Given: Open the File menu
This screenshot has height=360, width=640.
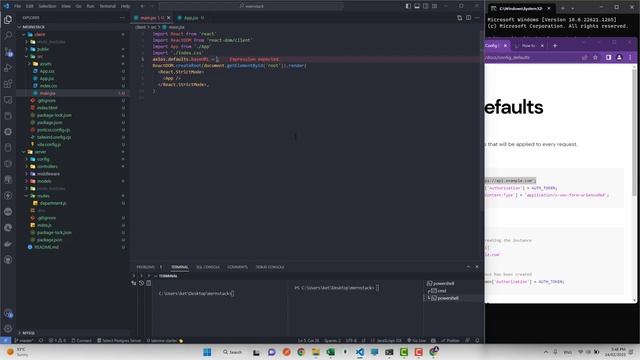Looking at the screenshot, I should tap(17, 6).
